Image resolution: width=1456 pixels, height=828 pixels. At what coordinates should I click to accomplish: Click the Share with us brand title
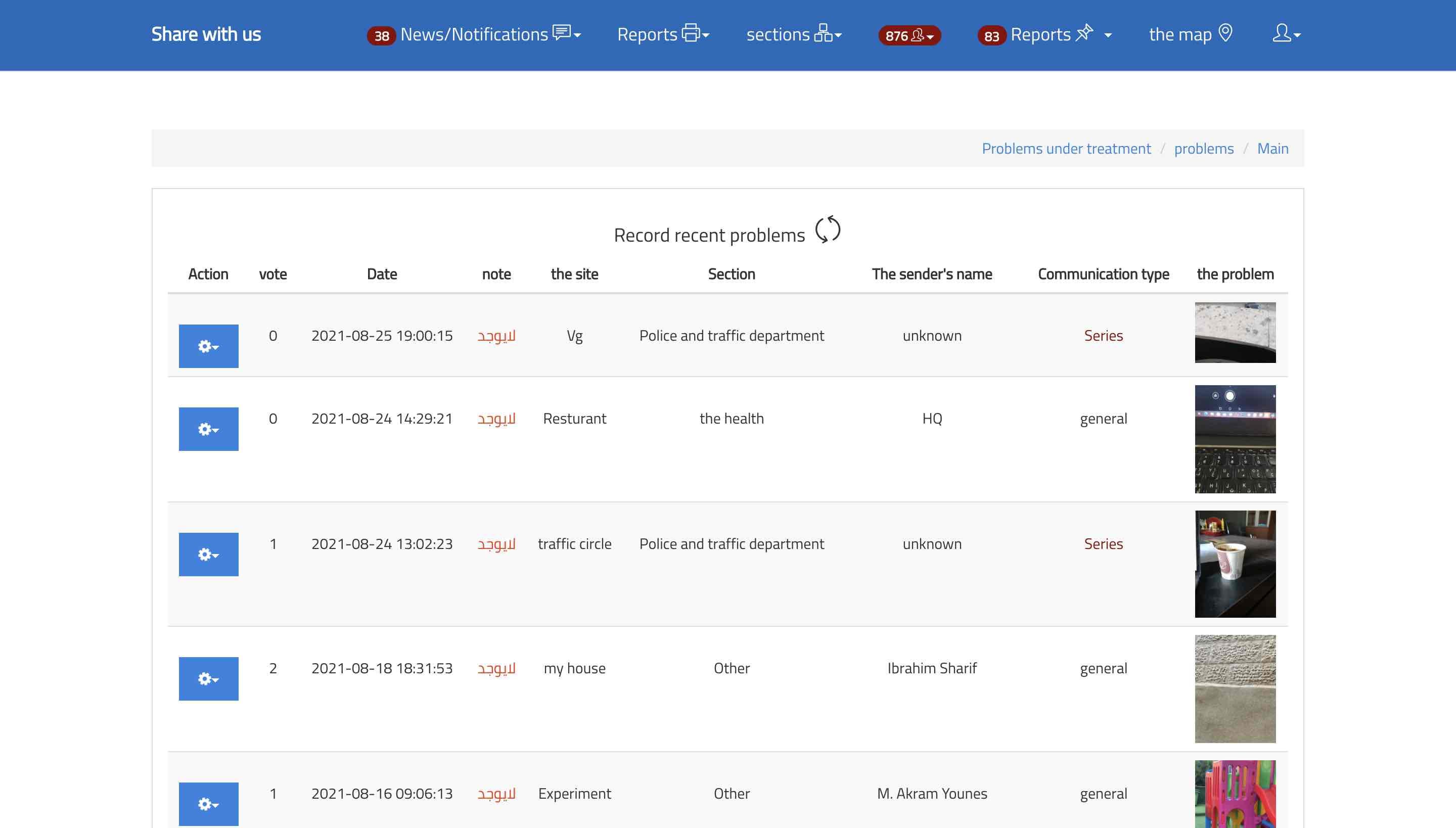point(206,34)
